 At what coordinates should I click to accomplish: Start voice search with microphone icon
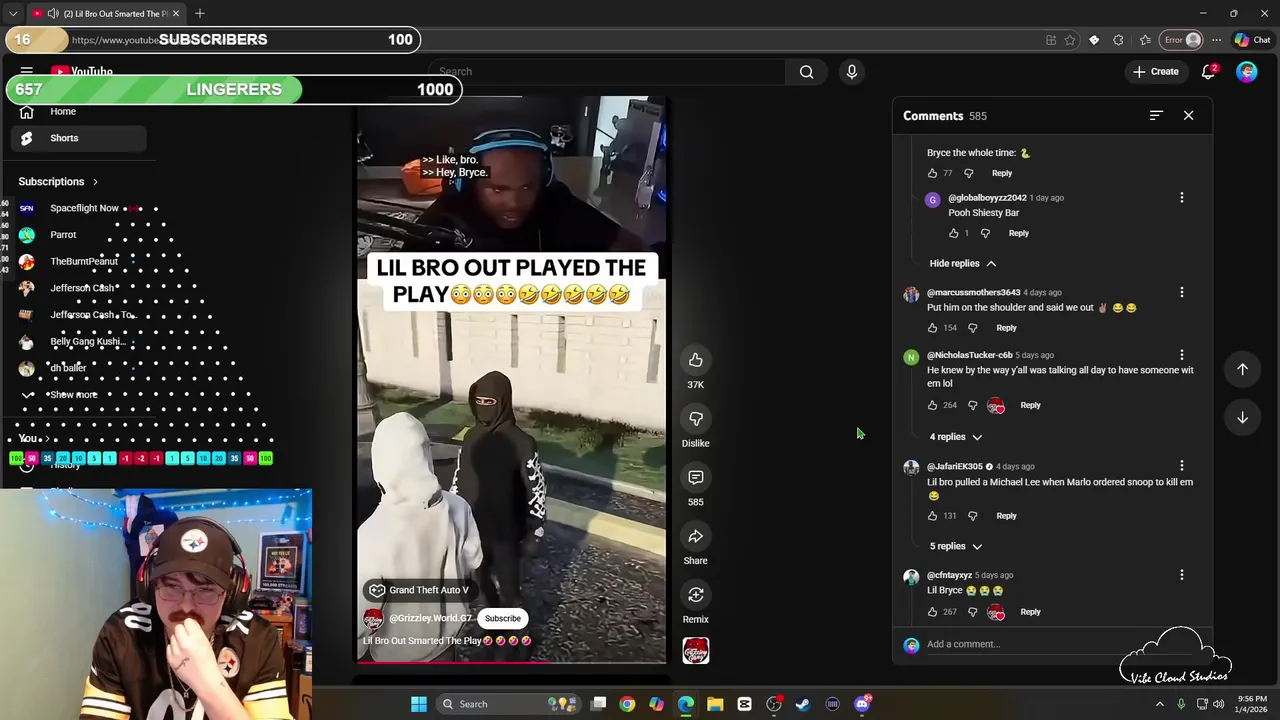[852, 72]
